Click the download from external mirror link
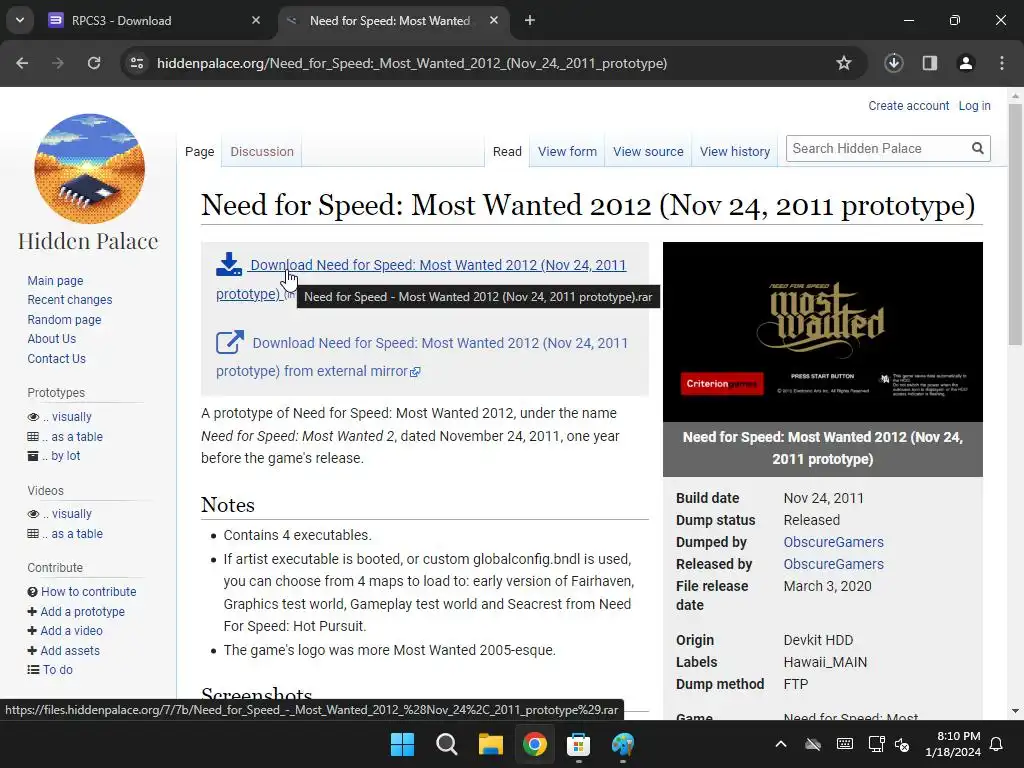The width and height of the screenshot is (1024, 768). click(440, 343)
